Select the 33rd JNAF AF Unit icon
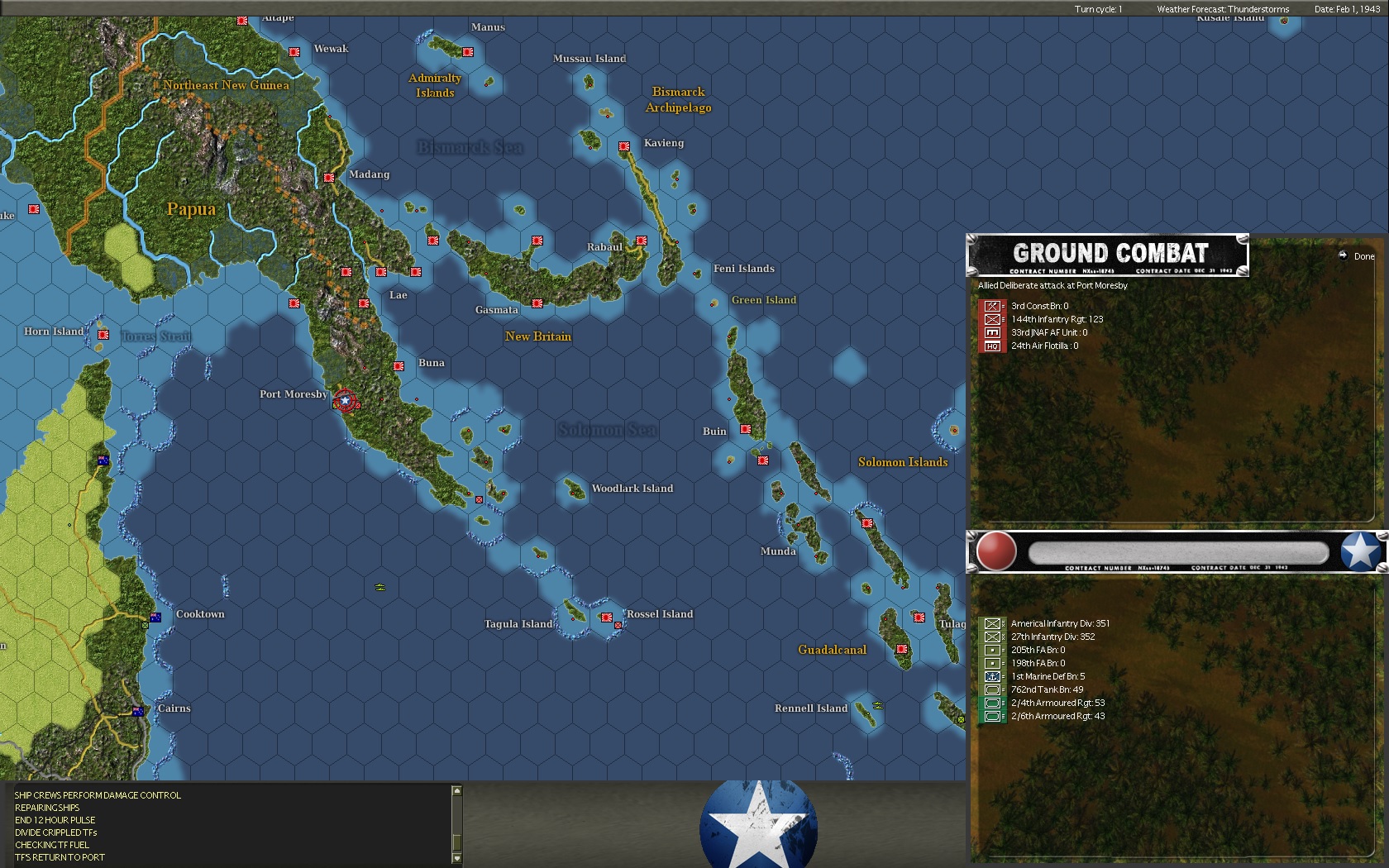Screen dimensions: 1389x868 [x=992, y=332]
